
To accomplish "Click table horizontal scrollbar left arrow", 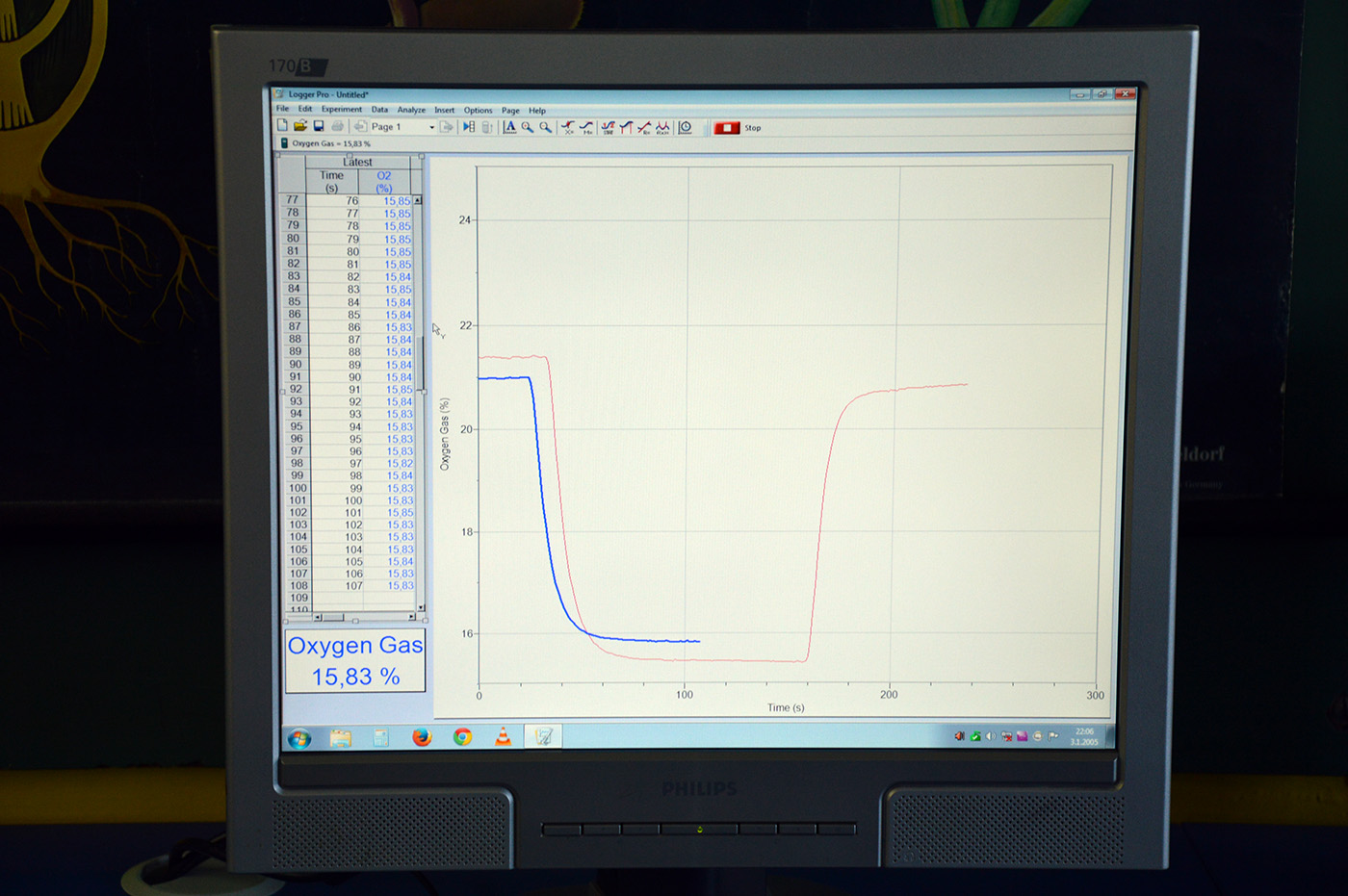I will point(318,617).
